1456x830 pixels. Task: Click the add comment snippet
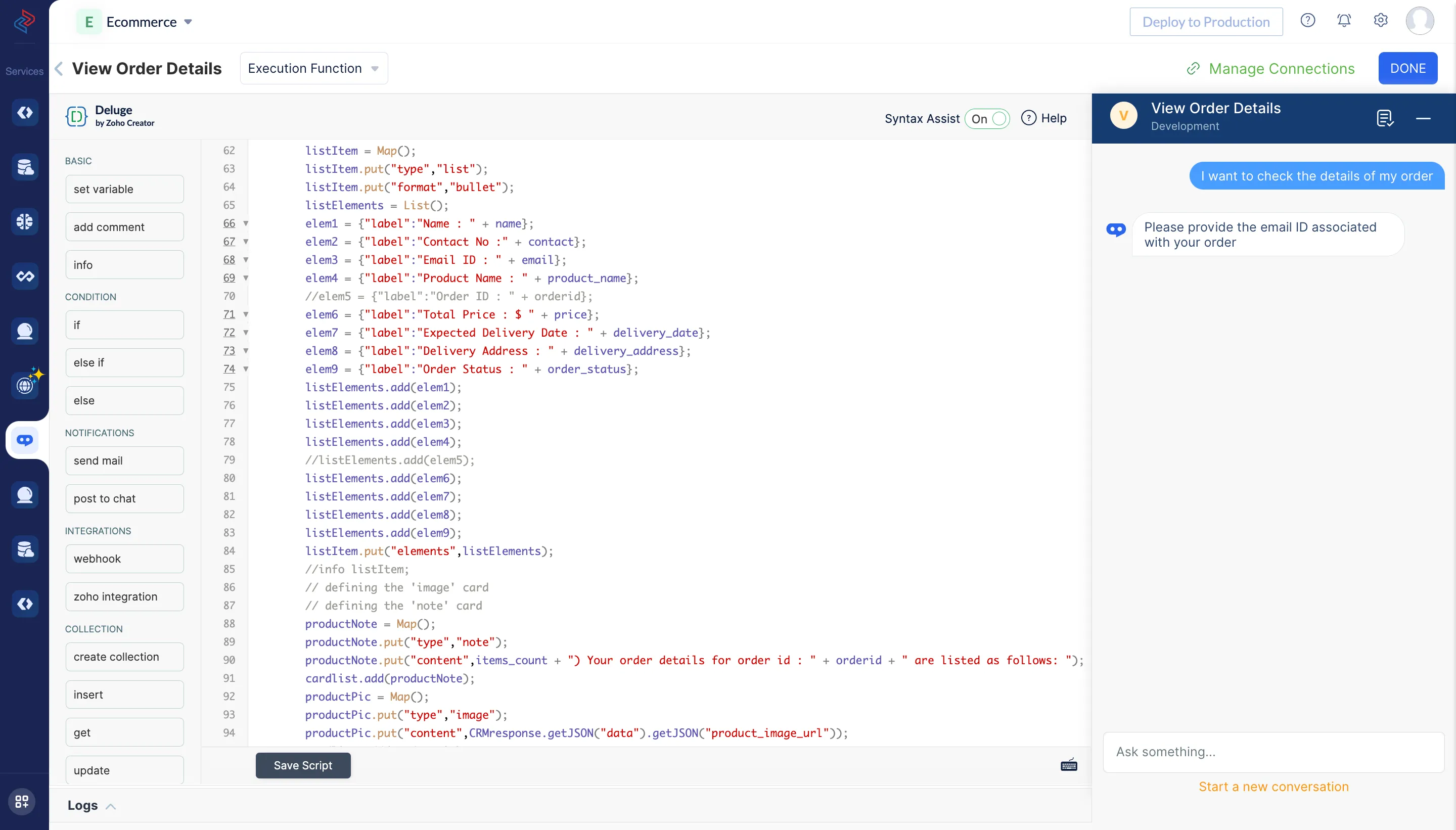(124, 227)
